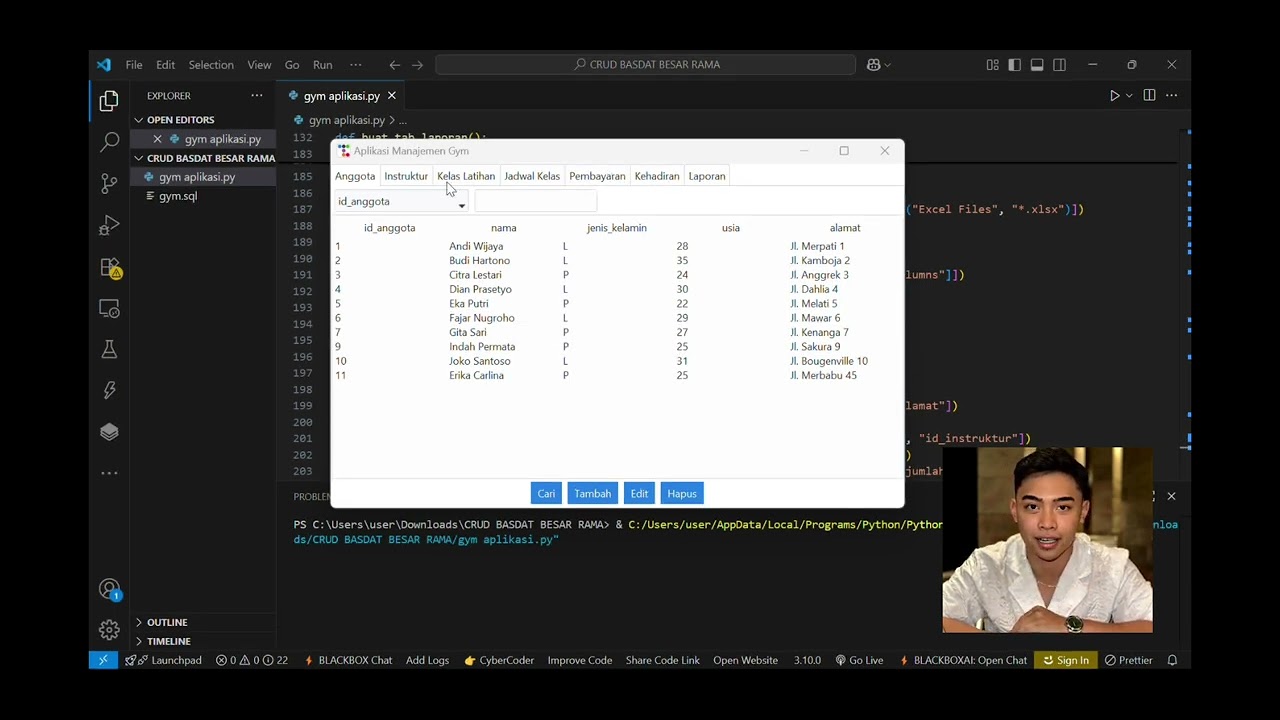Open the Blackbox lightning icon view
The height and width of the screenshot is (720, 1280).
[x=109, y=390]
